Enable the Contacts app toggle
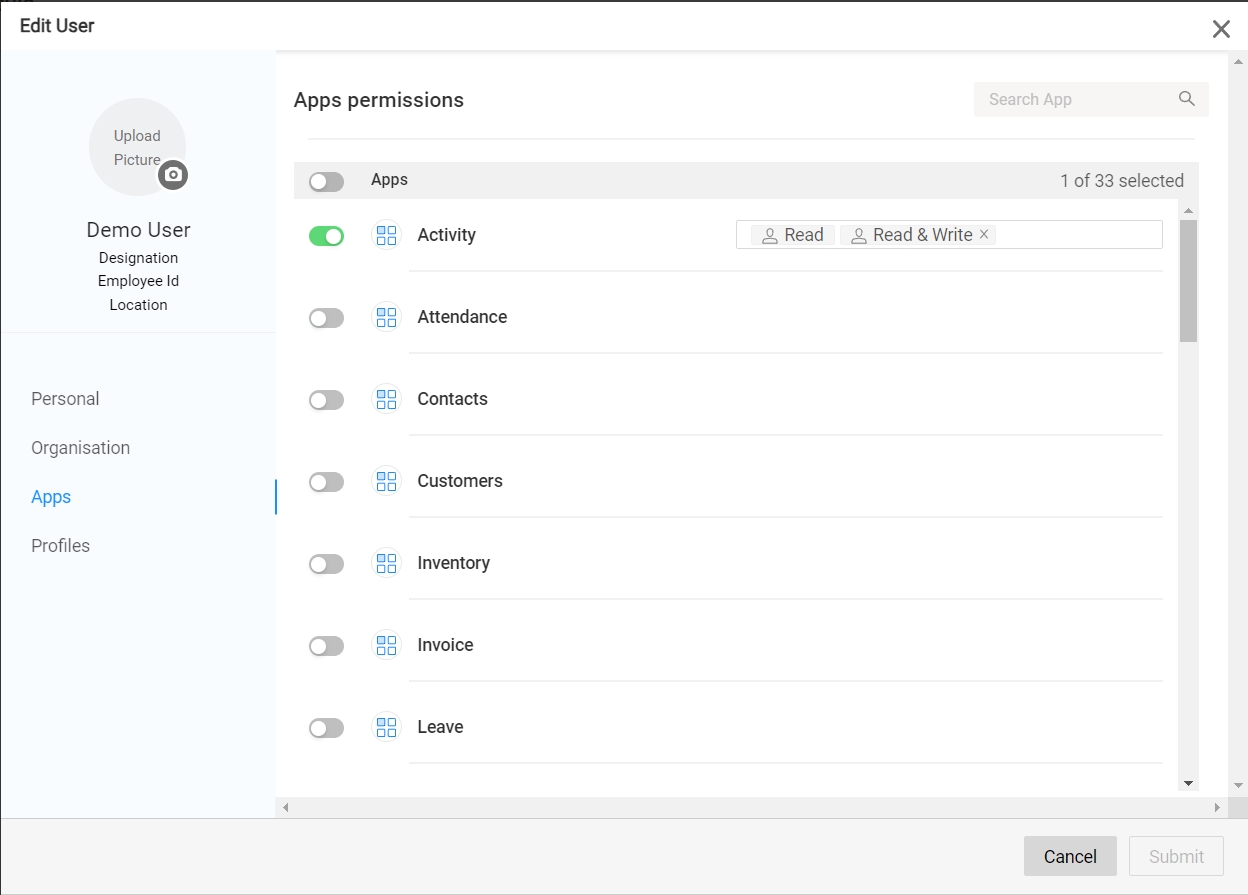The width and height of the screenshot is (1248, 895). point(326,400)
